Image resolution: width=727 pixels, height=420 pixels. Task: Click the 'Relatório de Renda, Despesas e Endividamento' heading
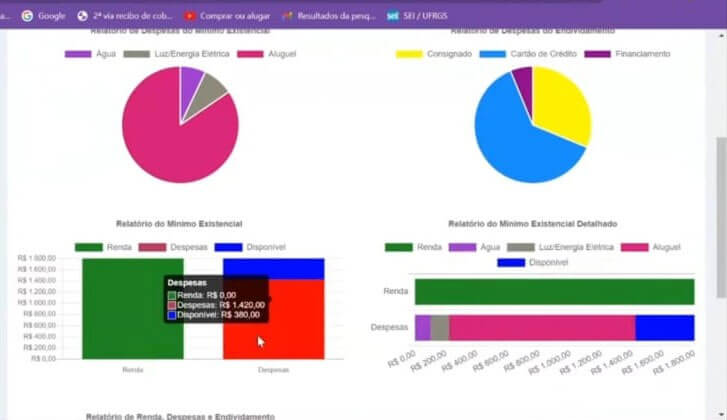click(x=180, y=416)
